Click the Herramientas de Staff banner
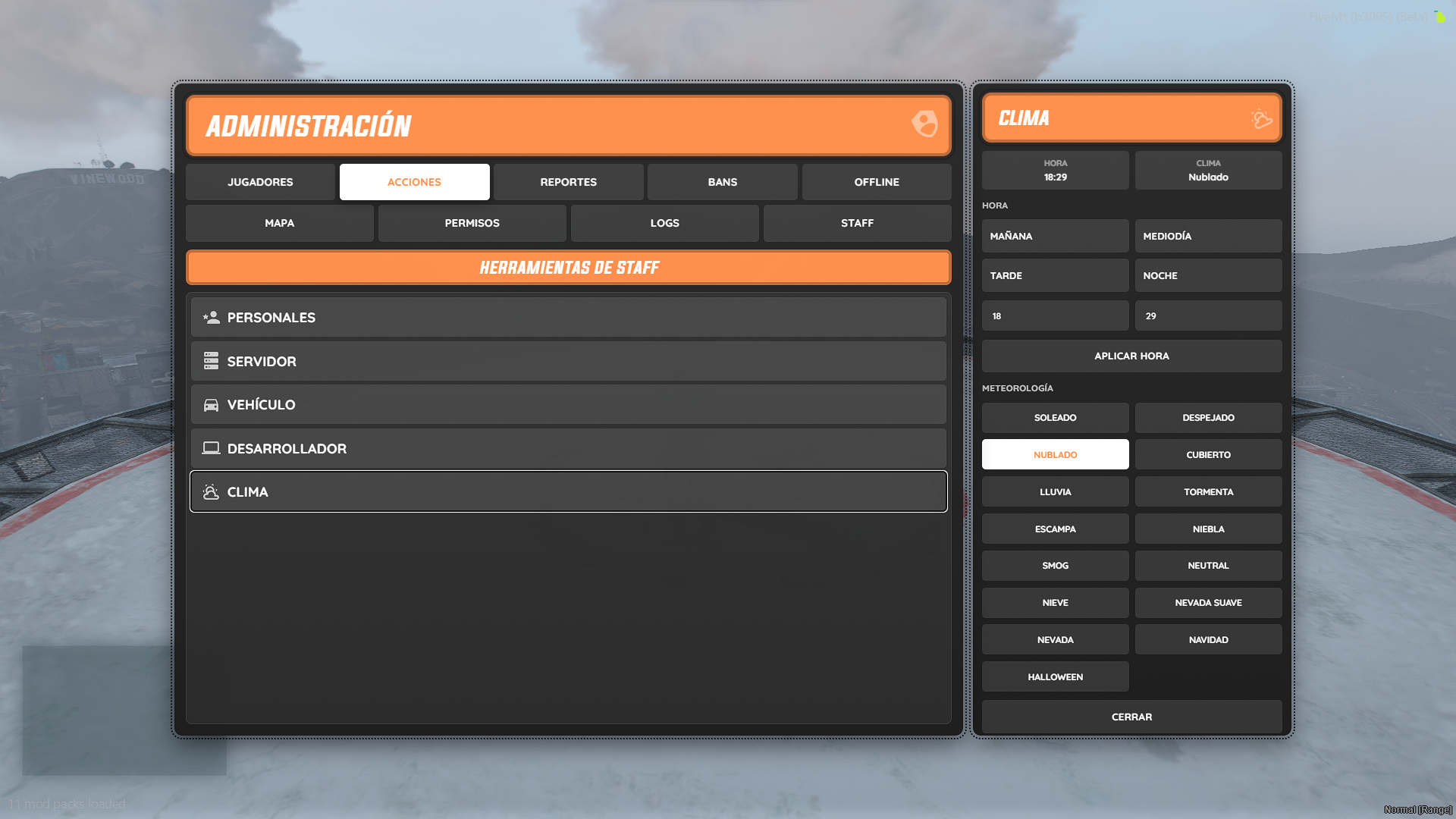 coord(568,268)
